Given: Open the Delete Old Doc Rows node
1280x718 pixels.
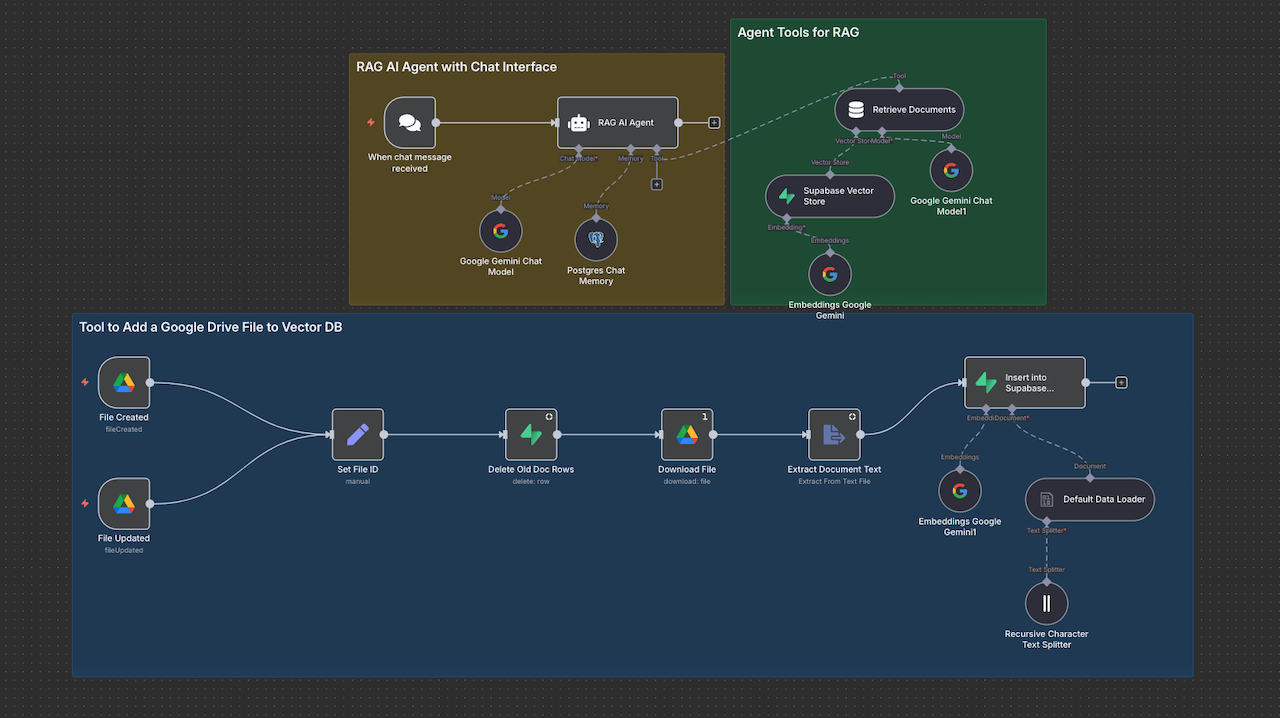Looking at the screenshot, I should [x=531, y=434].
